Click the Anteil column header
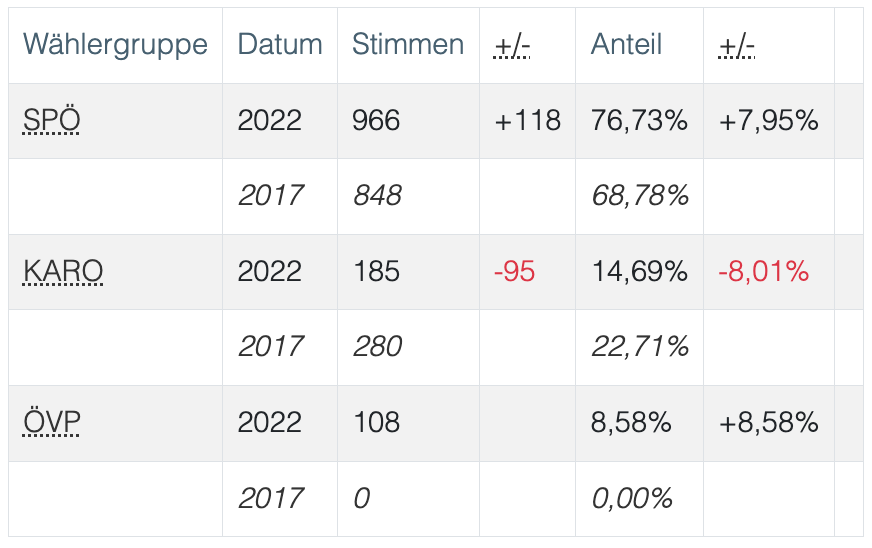 point(627,45)
